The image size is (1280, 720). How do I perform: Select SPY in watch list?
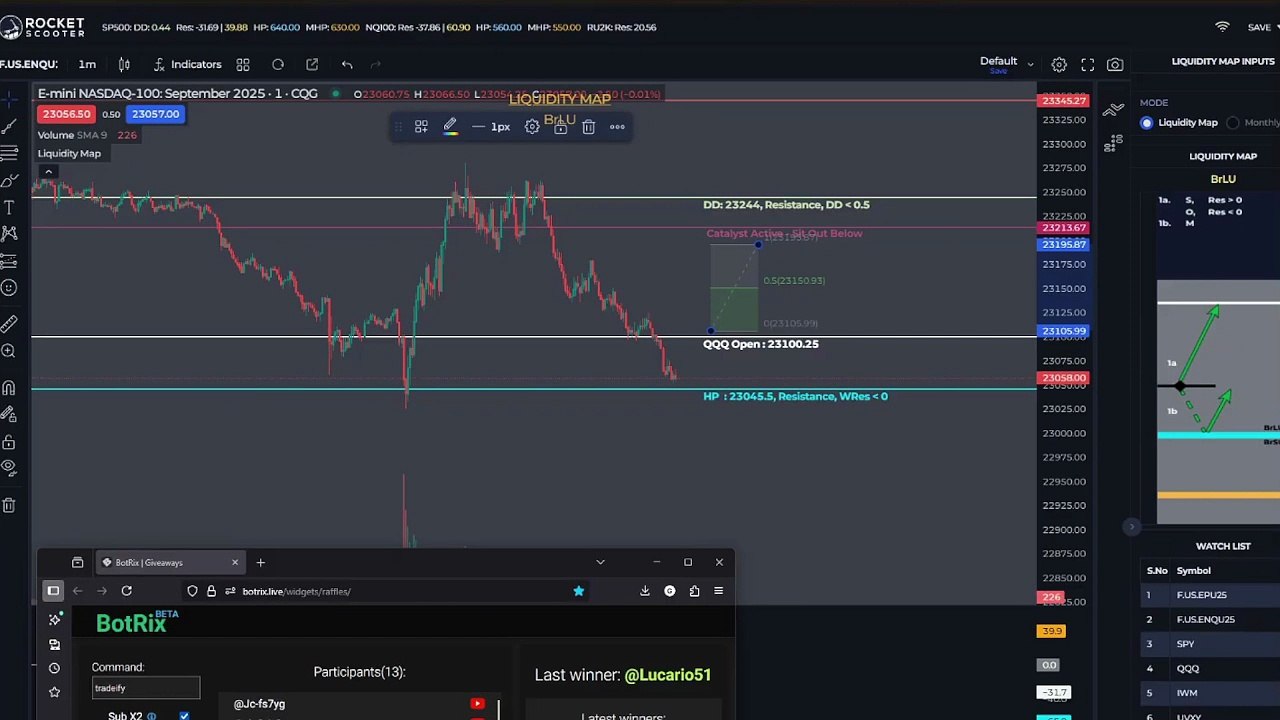[x=1211, y=644]
